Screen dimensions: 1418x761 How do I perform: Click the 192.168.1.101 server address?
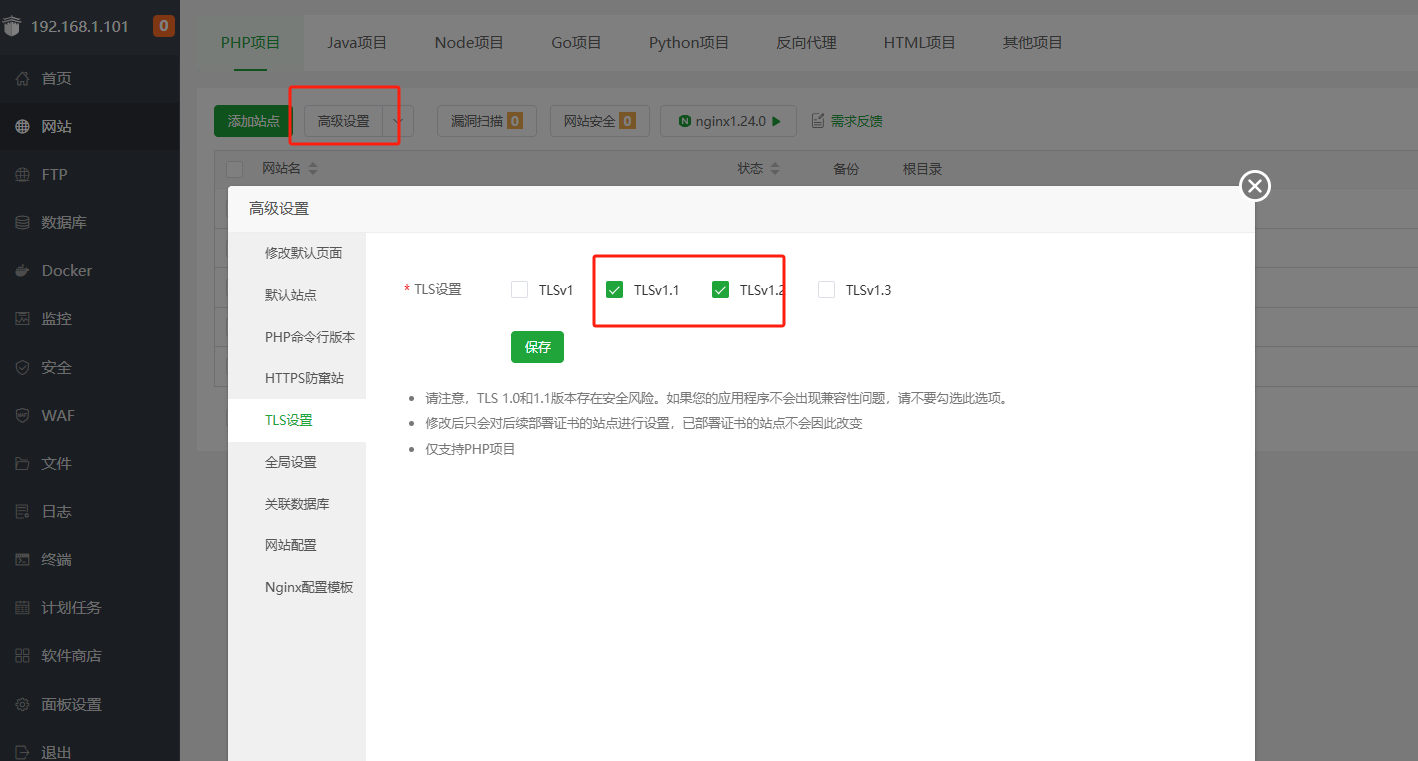[x=80, y=27]
